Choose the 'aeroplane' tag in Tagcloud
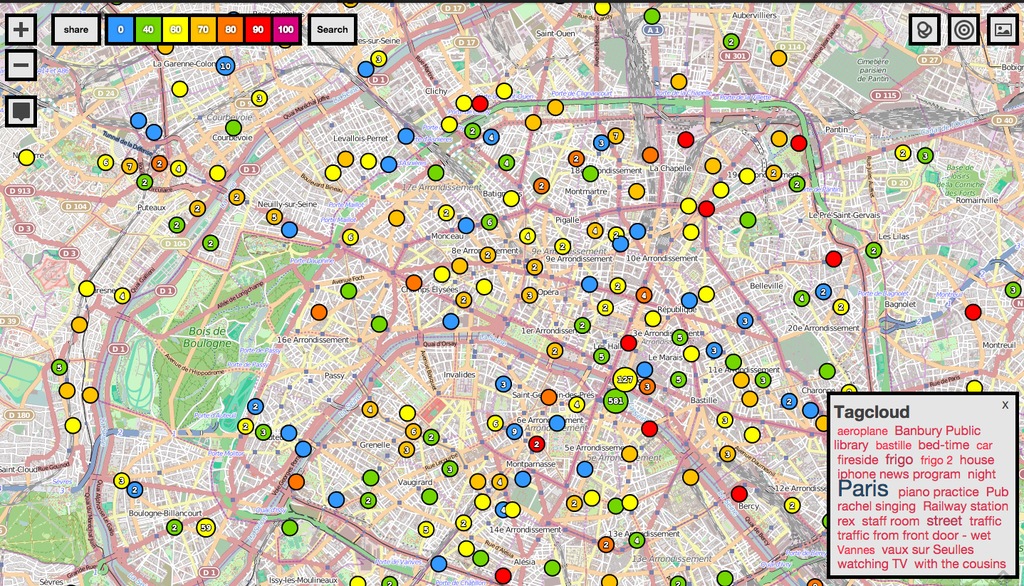1024x586 pixels. pyautogui.click(x=862, y=431)
